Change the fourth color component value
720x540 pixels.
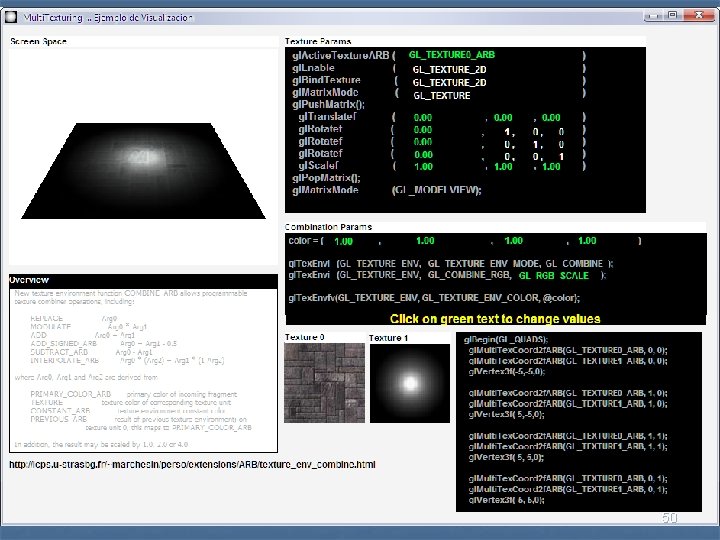(x=587, y=241)
